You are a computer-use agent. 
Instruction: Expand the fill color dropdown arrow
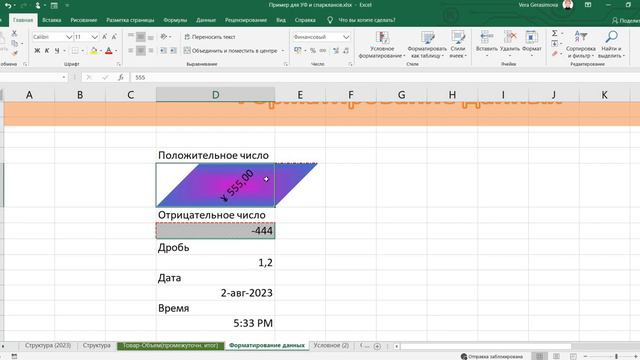[x=101, y=51]
